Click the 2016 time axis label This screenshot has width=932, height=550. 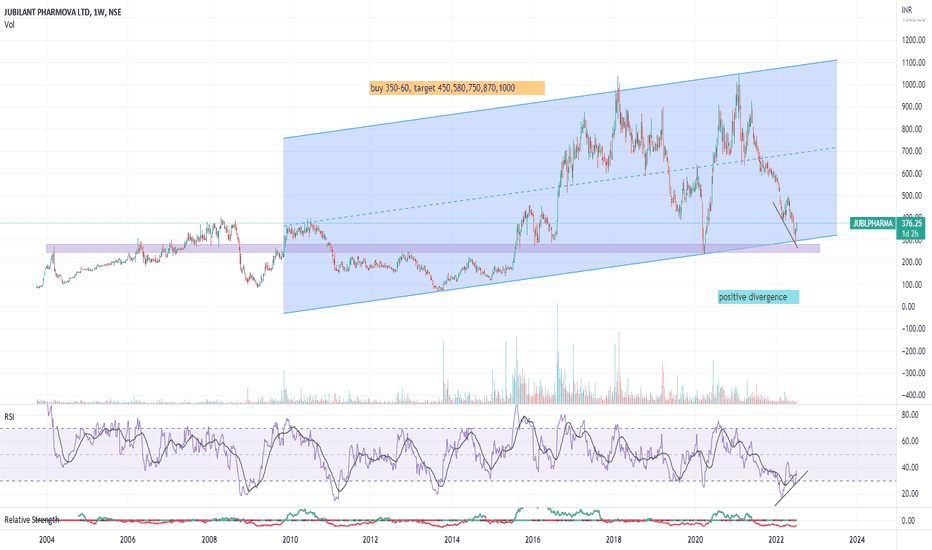tap(533, 539)
